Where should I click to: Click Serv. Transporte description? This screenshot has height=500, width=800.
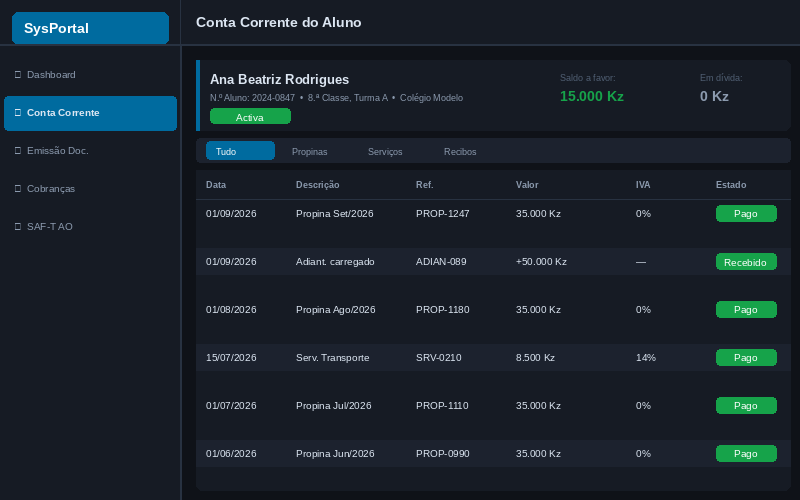pyautogui.click(x=332, y=358)
